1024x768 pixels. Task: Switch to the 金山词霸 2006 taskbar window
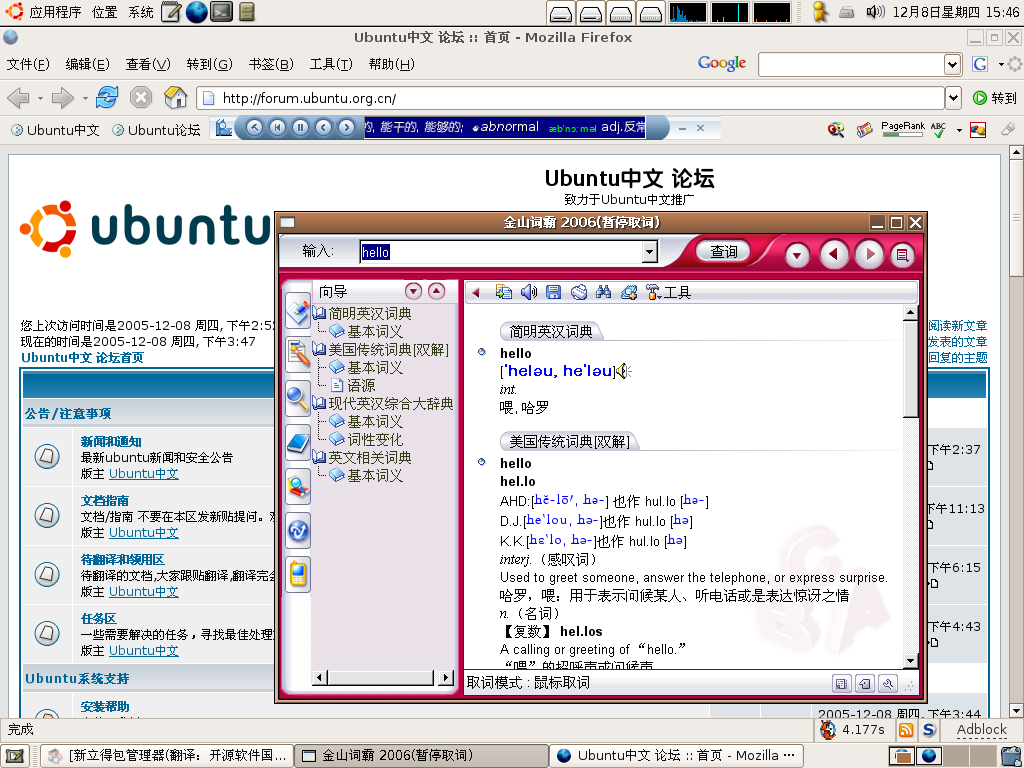[x=421, y=756]
